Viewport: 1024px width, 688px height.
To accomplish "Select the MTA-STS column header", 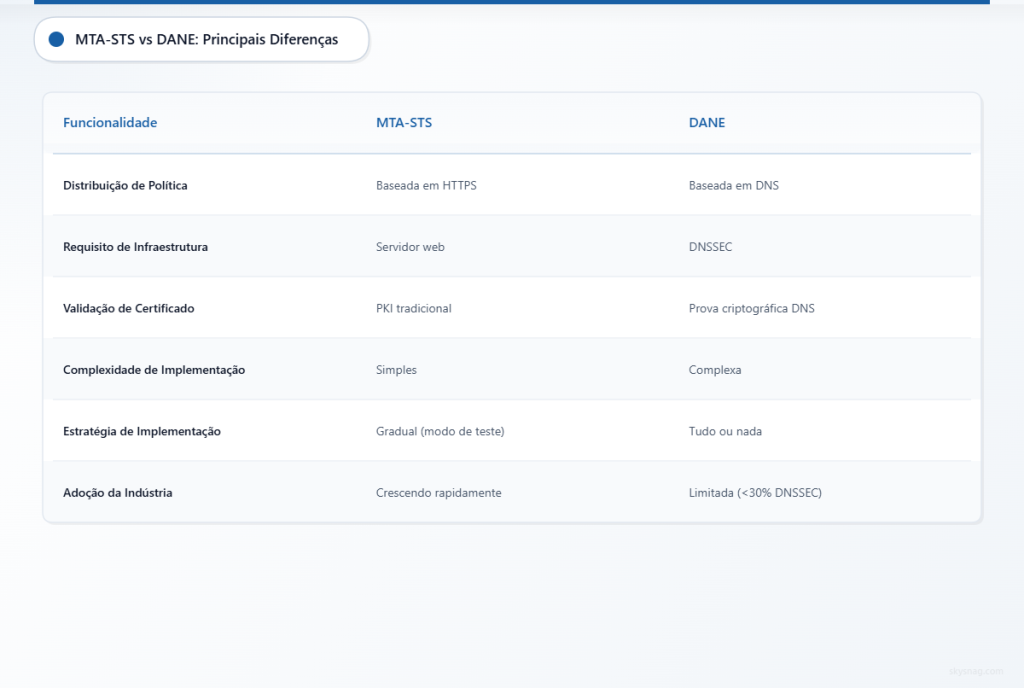I will pyautogui.click(x=404, y=123).
